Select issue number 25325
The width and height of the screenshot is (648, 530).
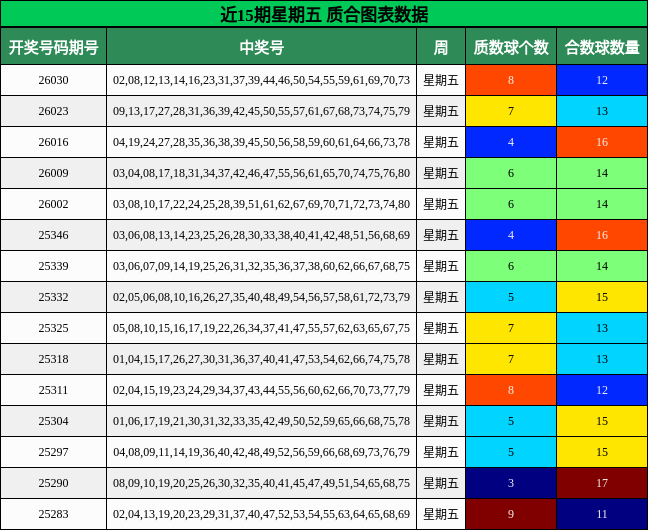coord(53,328)
